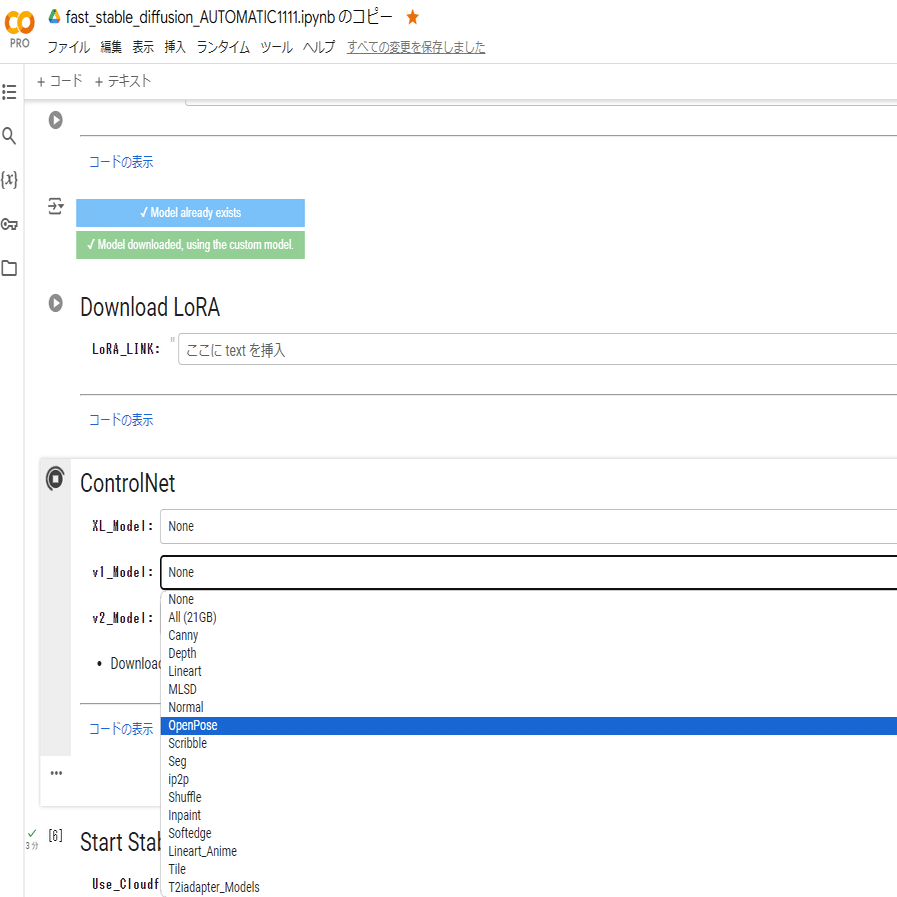Click コードの表示 under the model cell
Viewport: 897px width, 897px height.
click(121, 162)
